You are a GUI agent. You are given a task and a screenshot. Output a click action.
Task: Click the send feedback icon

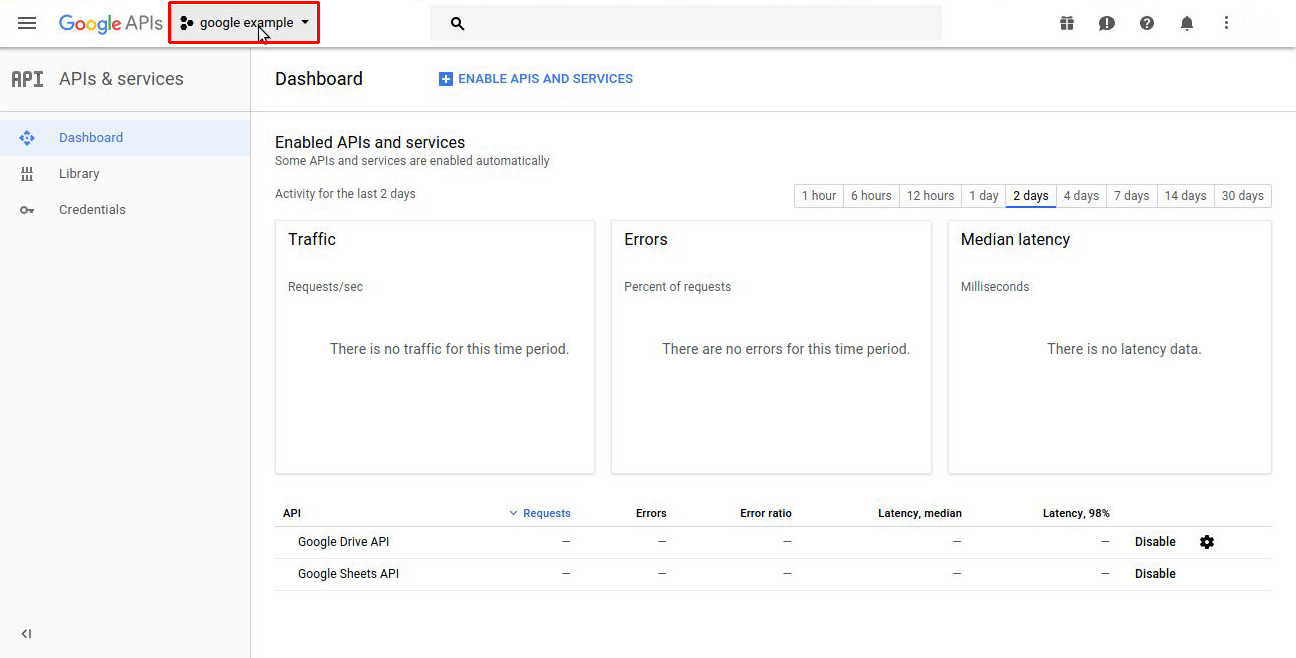point(1107,23)
